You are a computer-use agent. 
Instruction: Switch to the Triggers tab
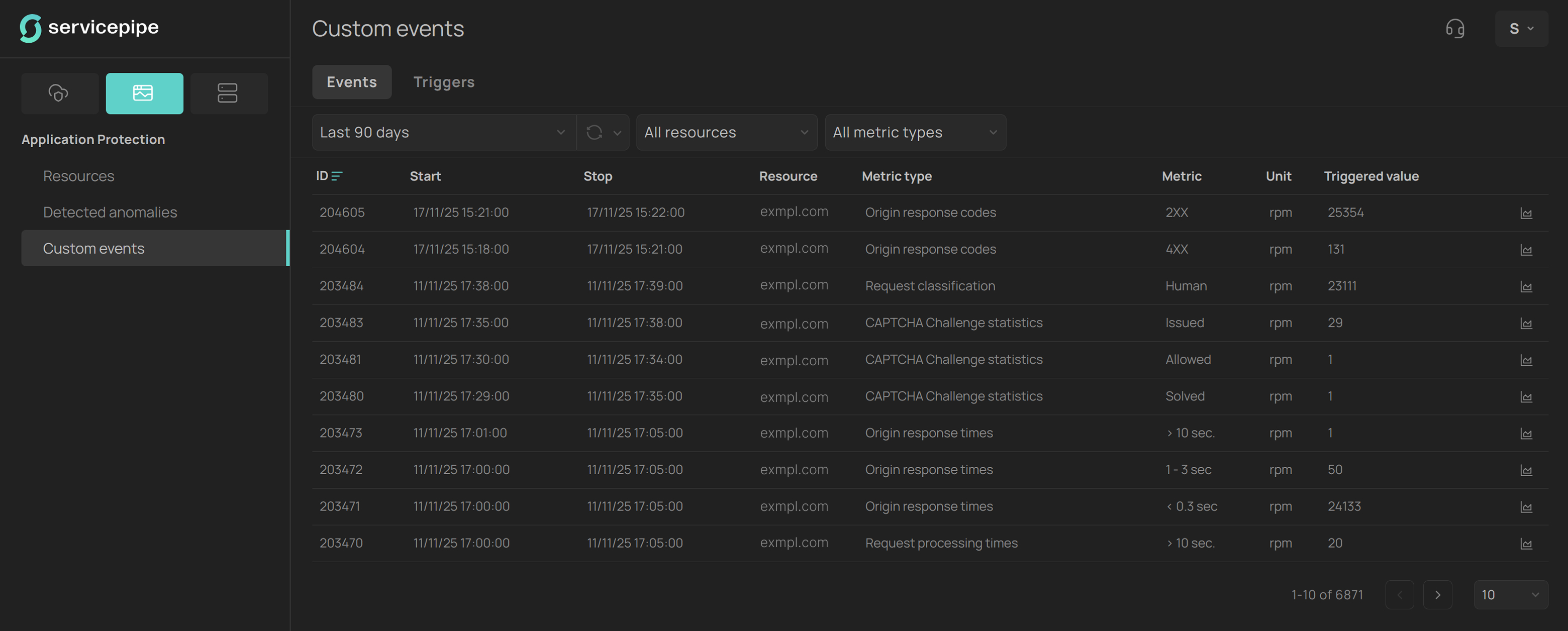point(443,82)
